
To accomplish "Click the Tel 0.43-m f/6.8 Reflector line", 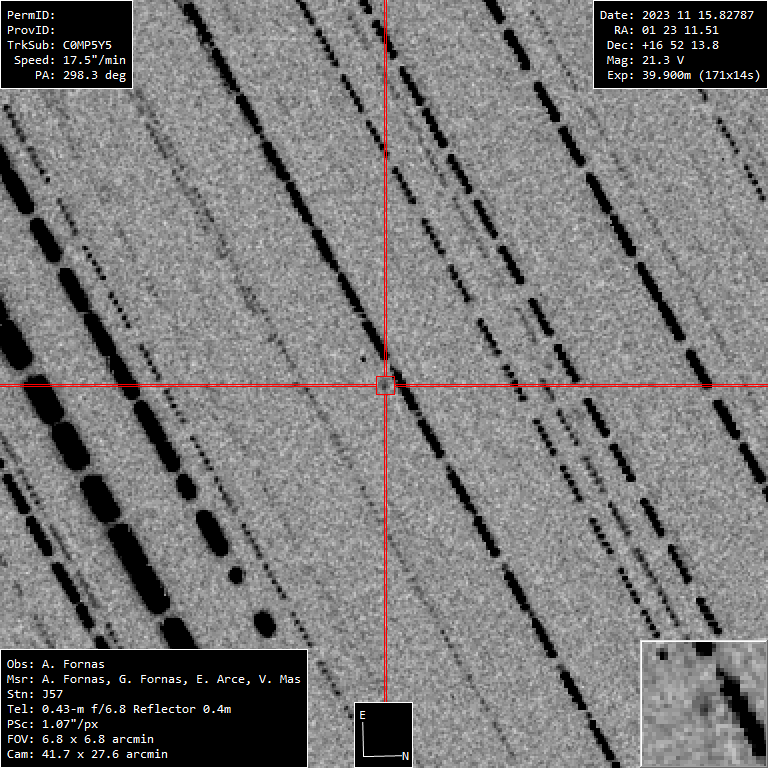I will [119, 709].
